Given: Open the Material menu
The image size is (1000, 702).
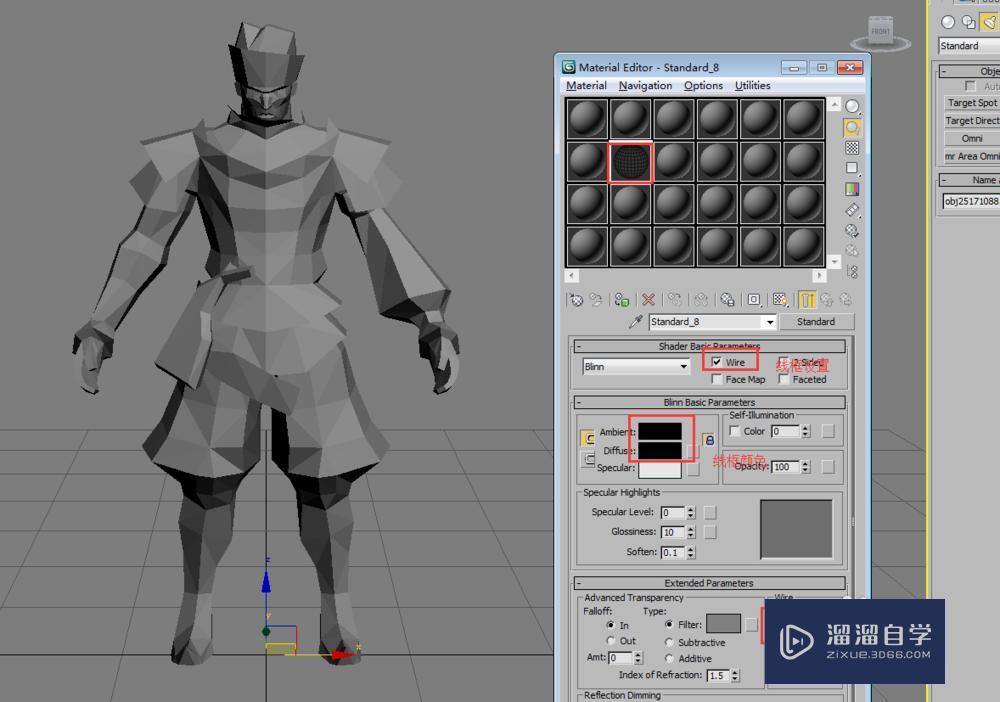Looking at the screenshot, I should (586, 85).
